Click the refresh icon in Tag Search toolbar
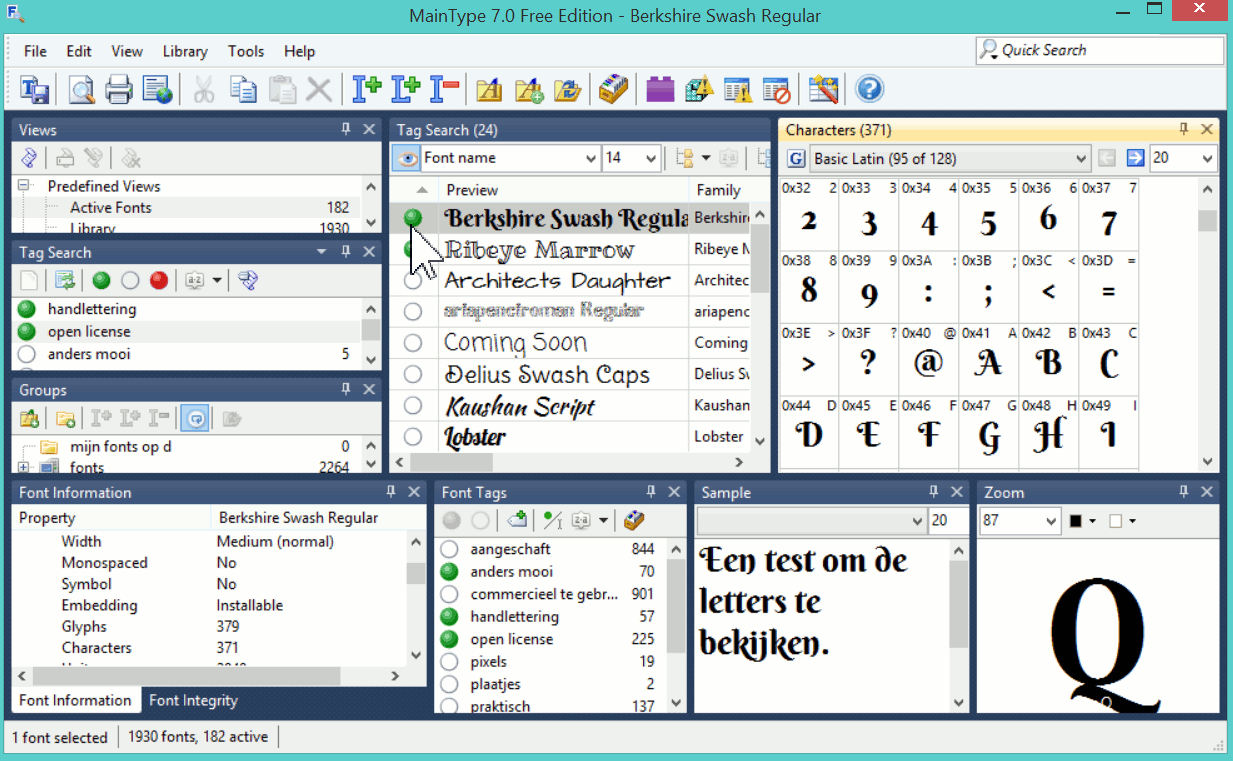The width and height of the screenshot is (1233, 761). (65, 281)
